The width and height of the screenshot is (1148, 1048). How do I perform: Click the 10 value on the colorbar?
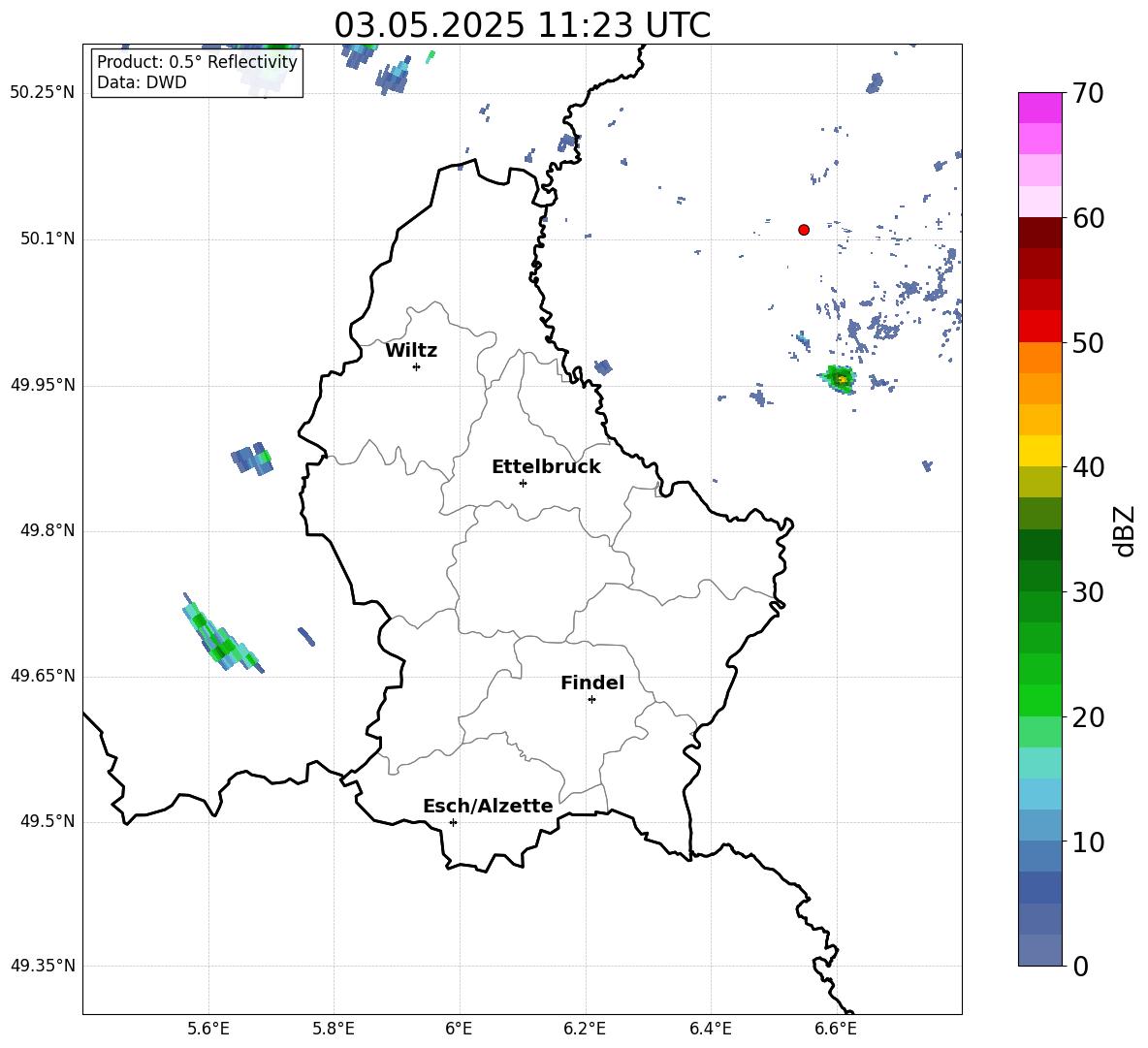[x=1088, y=842]
